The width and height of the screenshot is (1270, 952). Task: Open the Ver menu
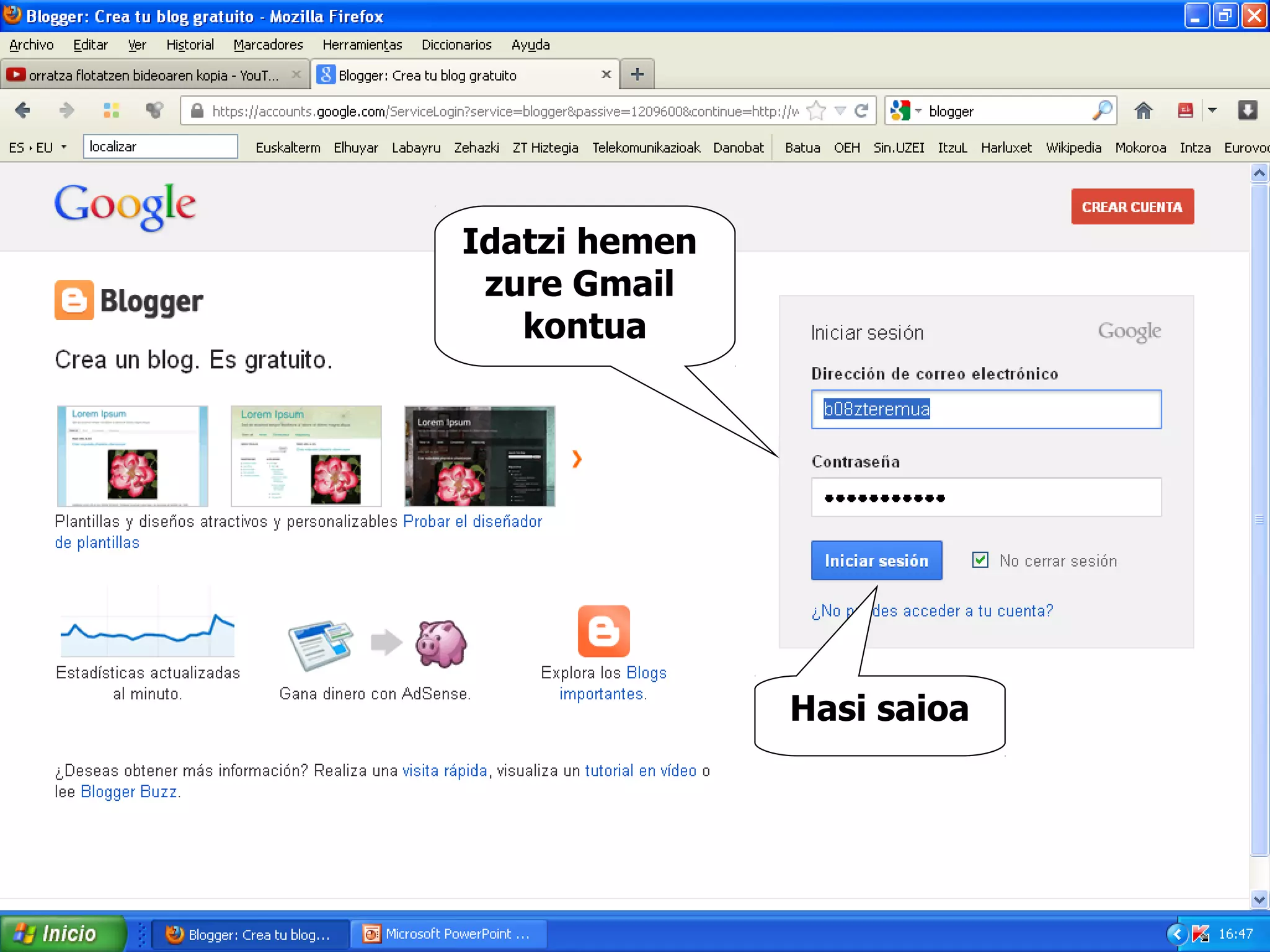coord(136,45)
